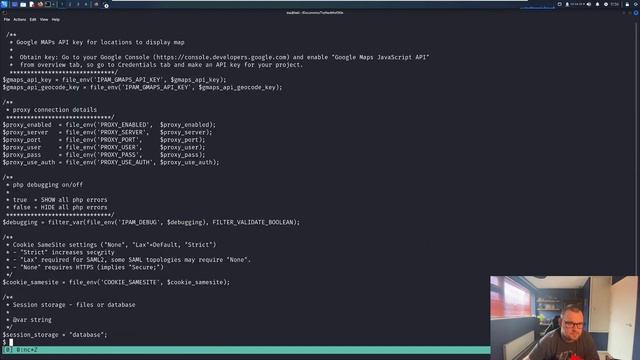Open terminal emulator launcher in panel
This screenshot has height=360, width=640.
click(48, 4)
